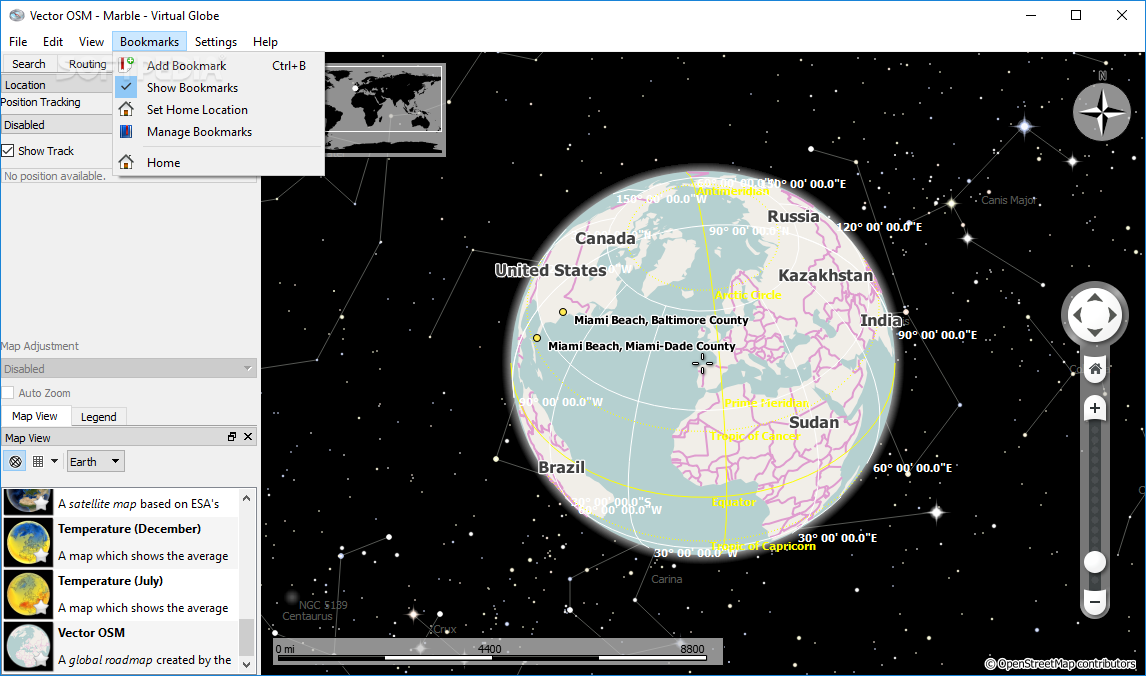This screenshot has width=1146, height=676.
Task: Click the Russia label on globe
Action: [793, 216]
